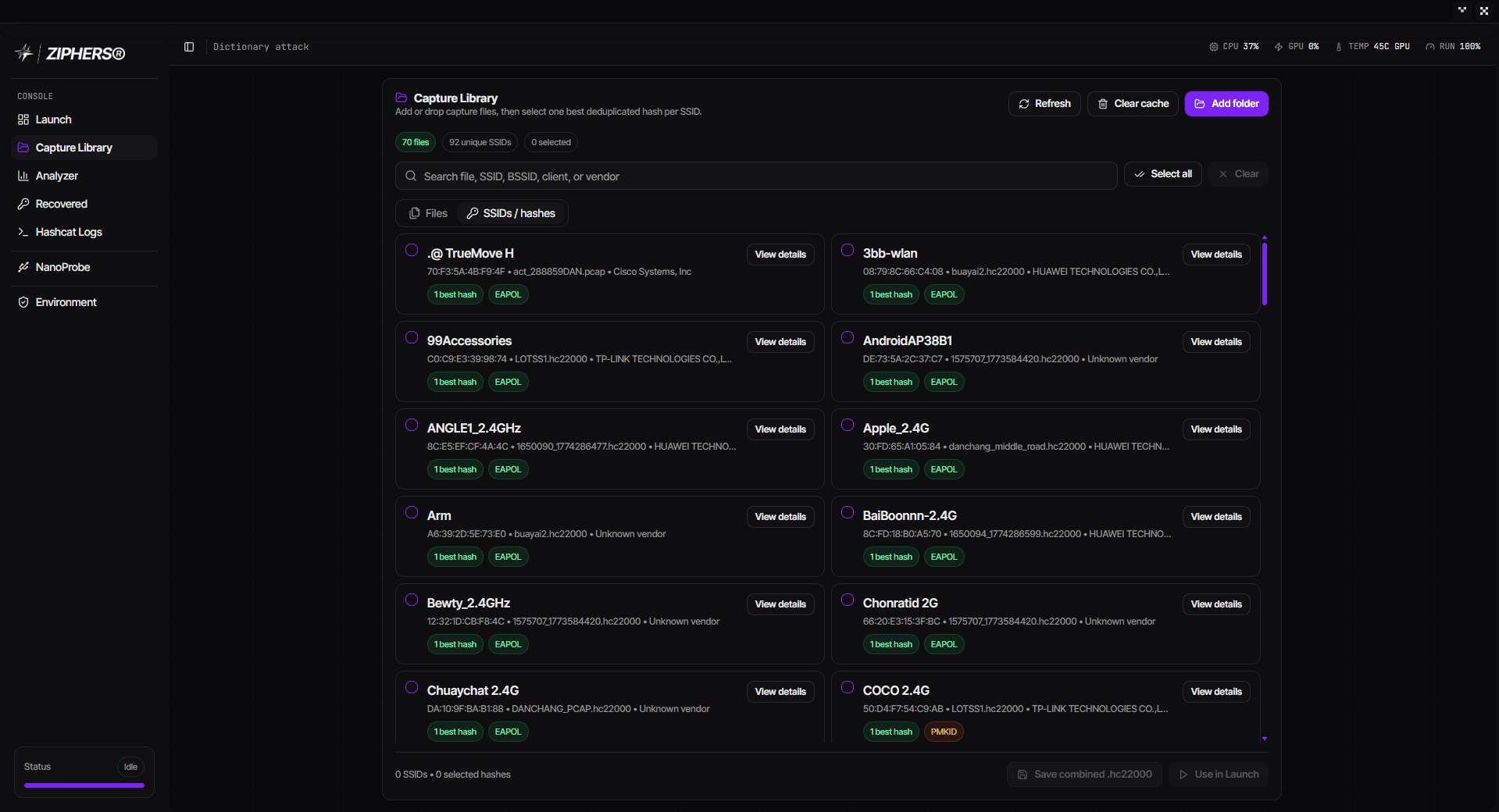Screen dimensions: 1499x812
Task: Open Hashcat Logs
Action: 84,232
